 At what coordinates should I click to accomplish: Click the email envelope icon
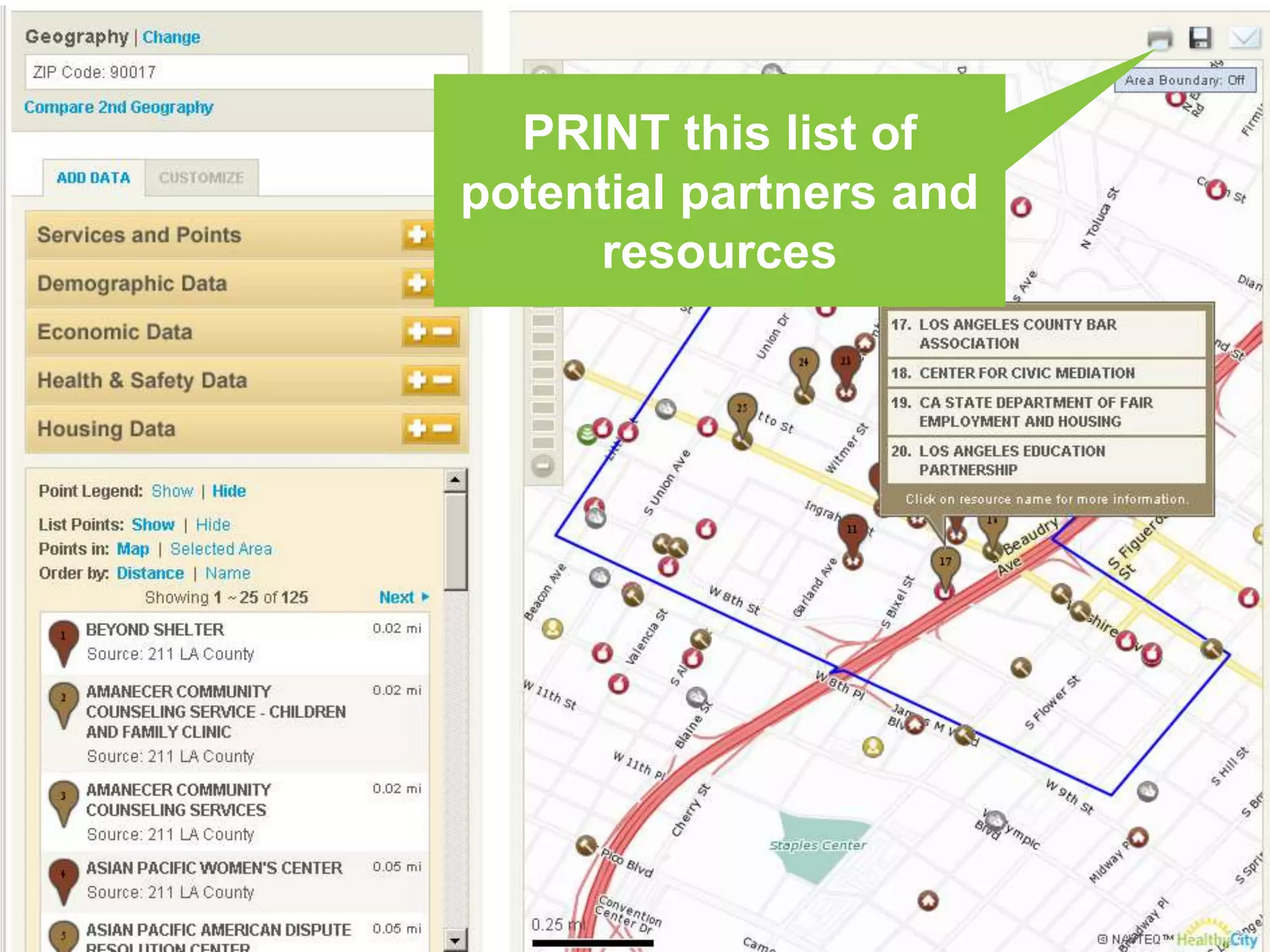click(1244, 38)
